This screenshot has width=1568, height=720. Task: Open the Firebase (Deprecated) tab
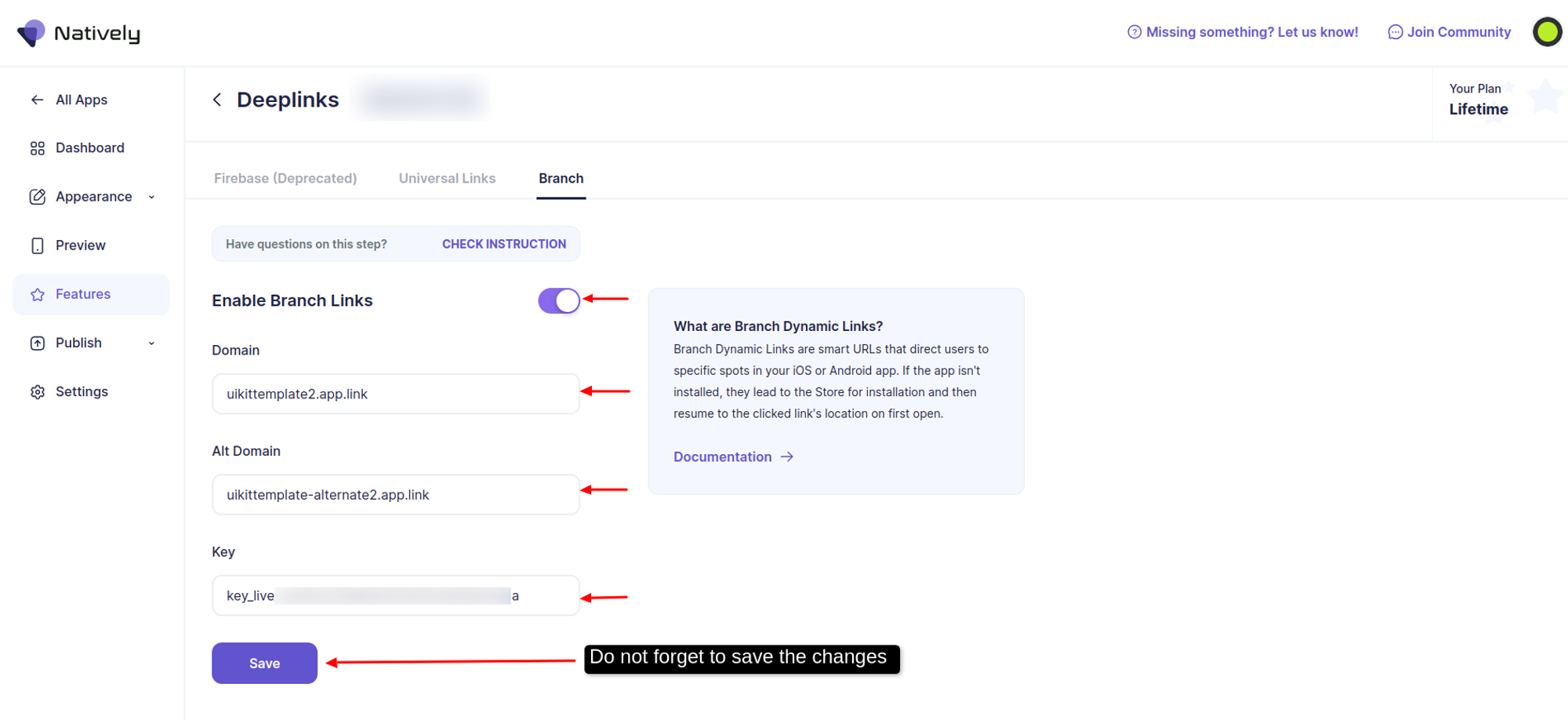pos(285,178)
